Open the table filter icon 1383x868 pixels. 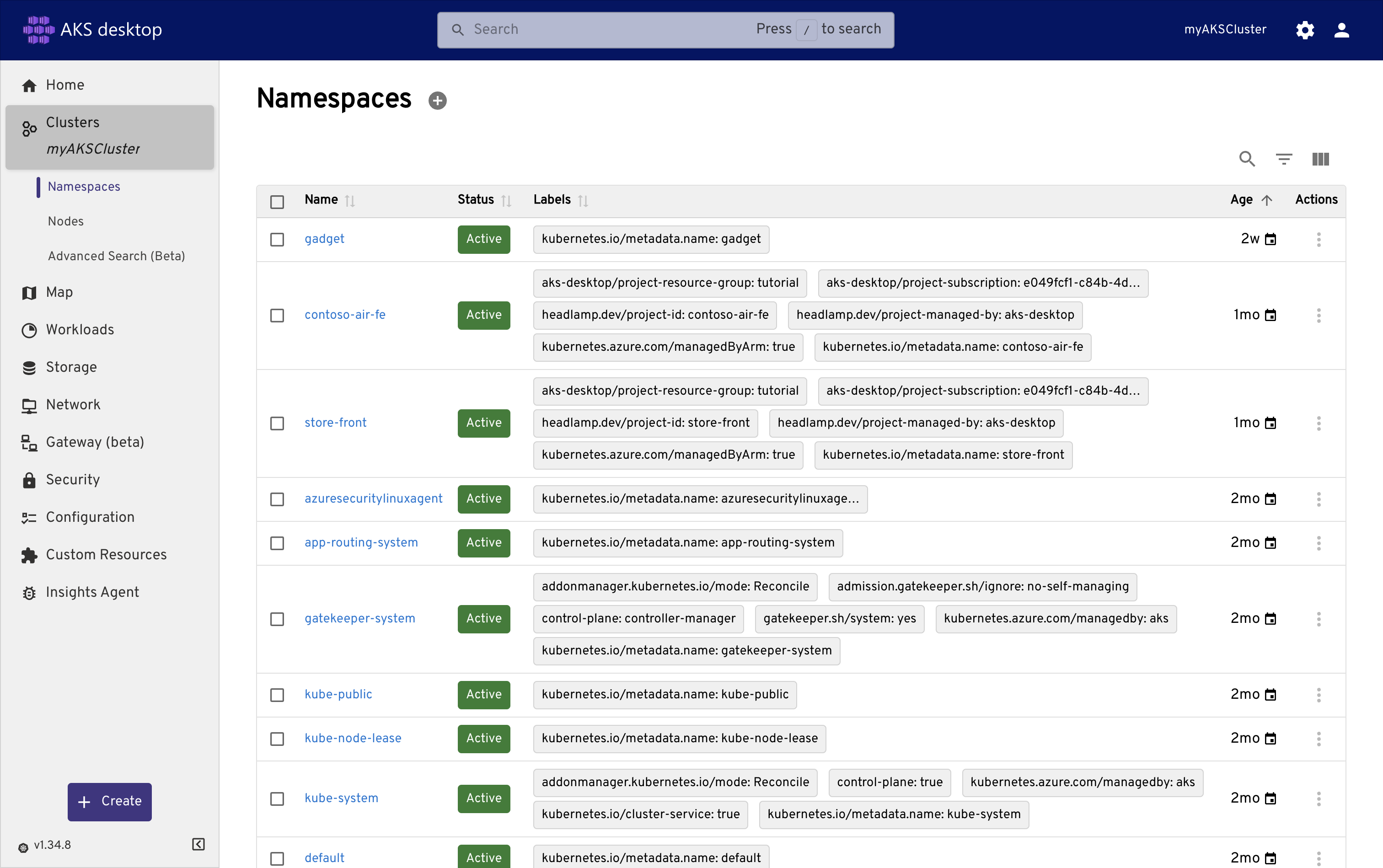point(1284,158)
